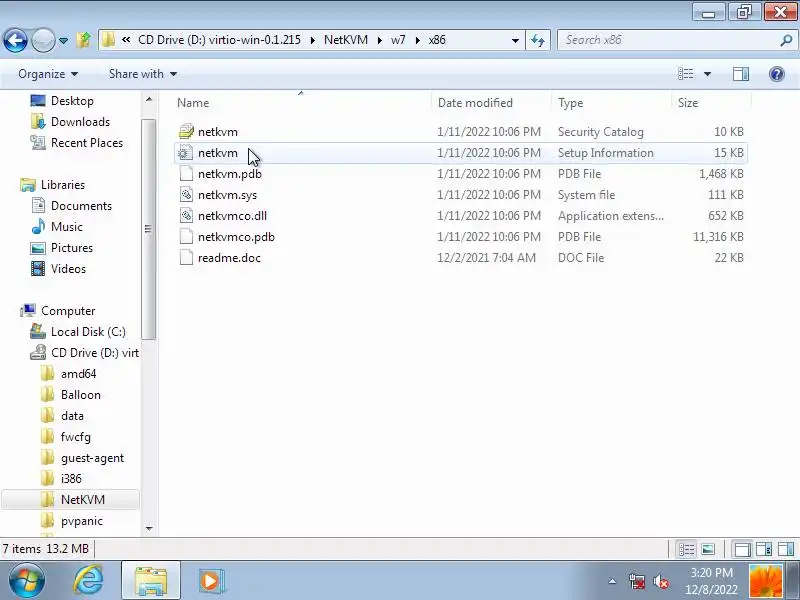The height and width of the screenshot is (600, 800).
Task: Open the Videos library
Action: click(x=68, y=268)
